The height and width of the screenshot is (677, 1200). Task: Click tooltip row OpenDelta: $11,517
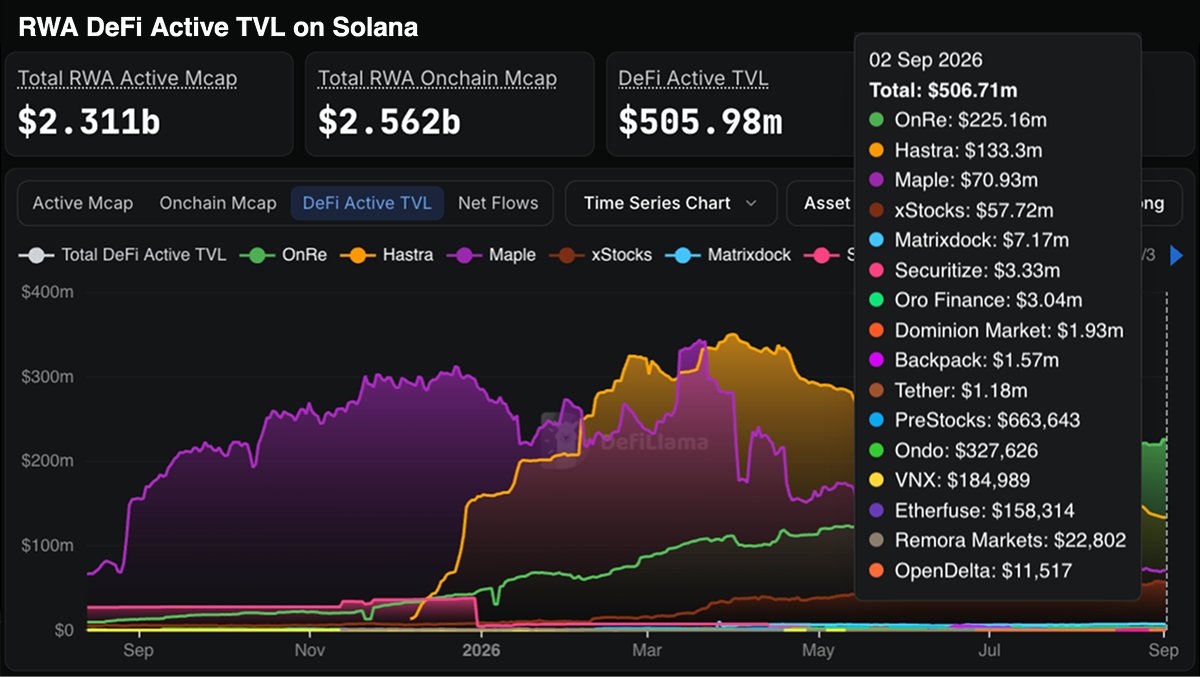(x=969, y=570)
